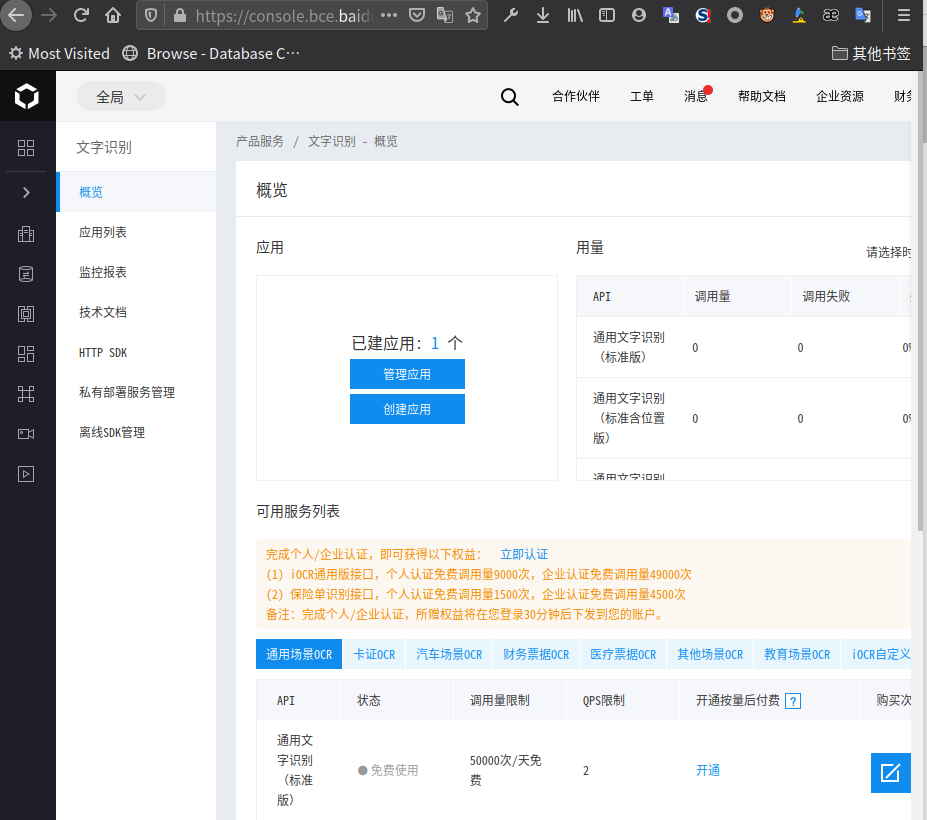927x820 pixels.
Task: Go back to the previous page
Action: (x=17, y=15)
